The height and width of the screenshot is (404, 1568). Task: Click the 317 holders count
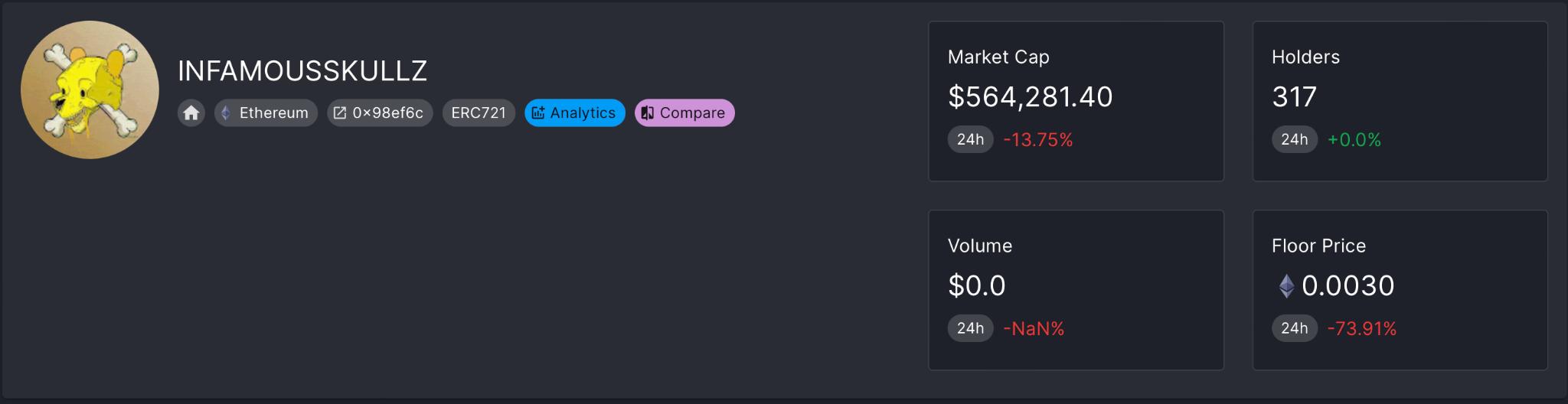(x=1294, y=97)
